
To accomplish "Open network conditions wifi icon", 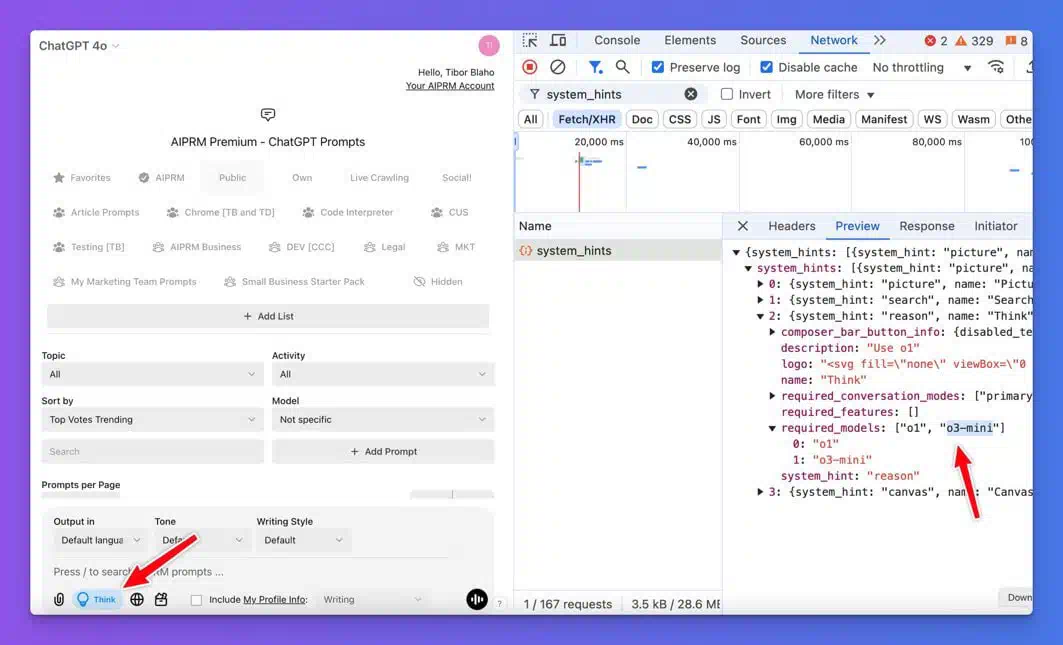I will pos(996,67).
